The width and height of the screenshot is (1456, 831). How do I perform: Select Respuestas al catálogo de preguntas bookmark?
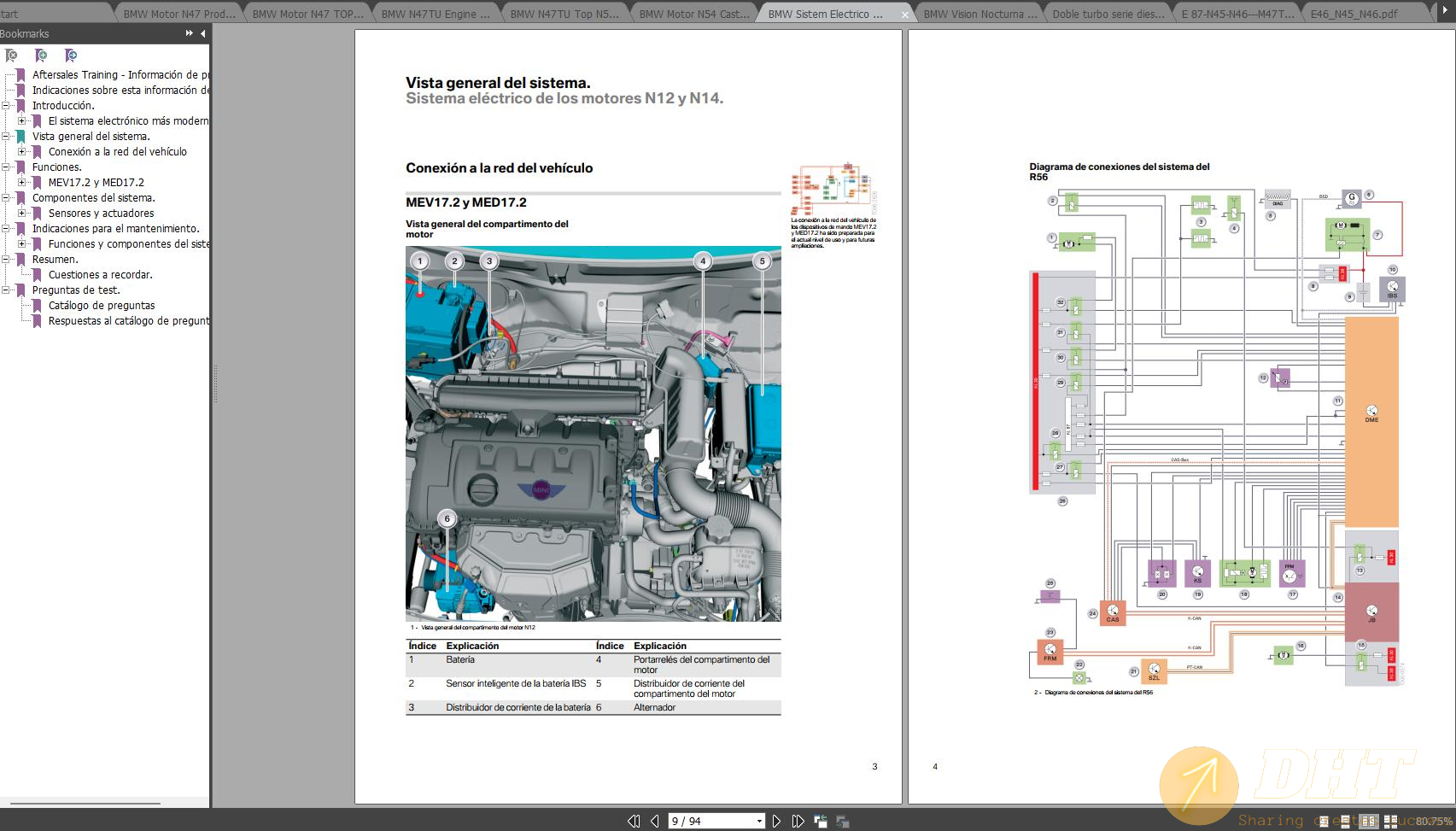point(128,321)
